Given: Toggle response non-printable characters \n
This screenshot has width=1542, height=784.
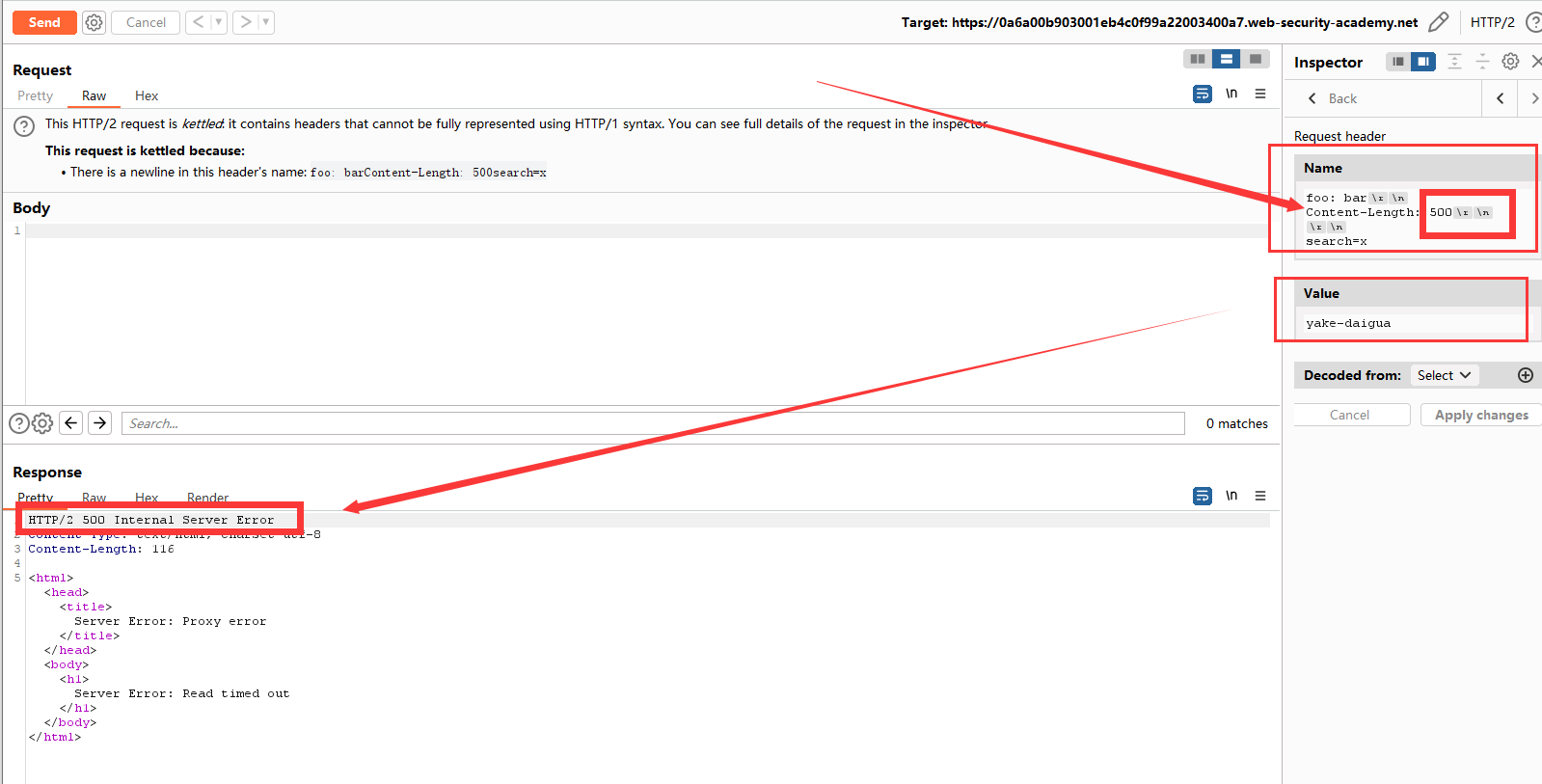Looking at the screenshot, I should [1231, 496].
